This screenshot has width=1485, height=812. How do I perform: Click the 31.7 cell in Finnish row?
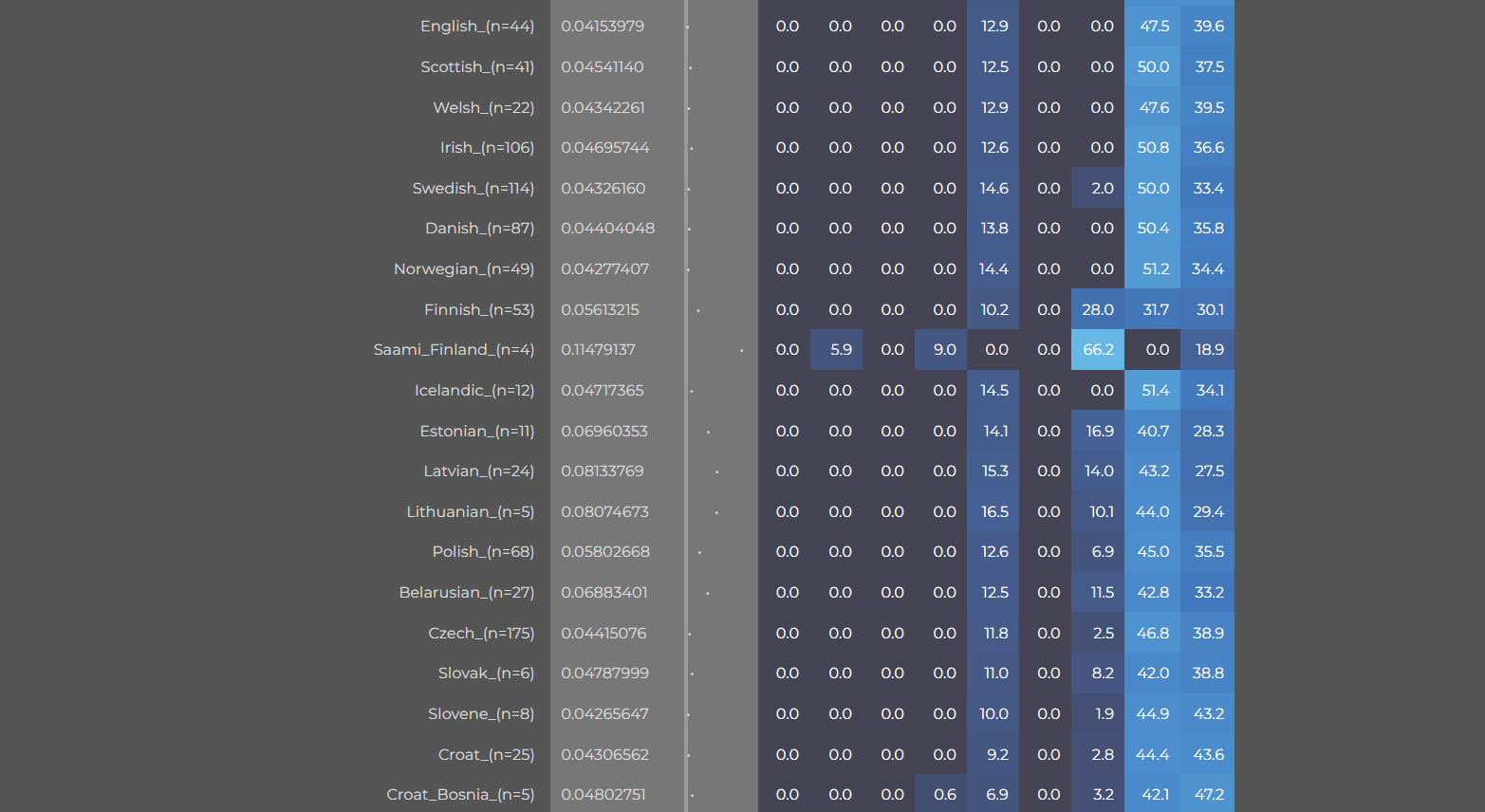[1153, 310]
